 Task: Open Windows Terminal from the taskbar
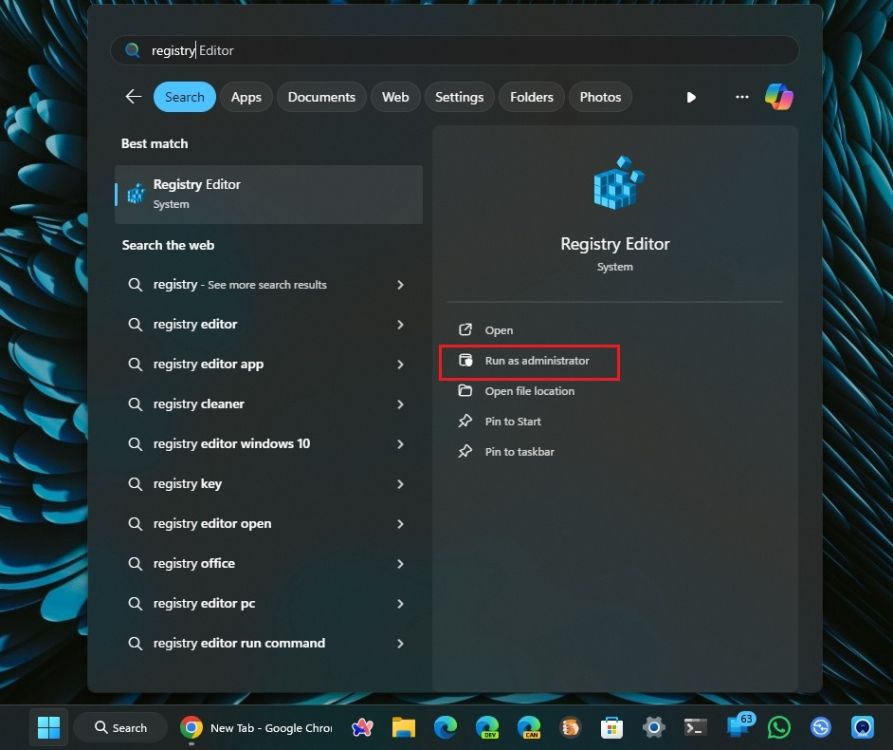(x=694, y=727)
